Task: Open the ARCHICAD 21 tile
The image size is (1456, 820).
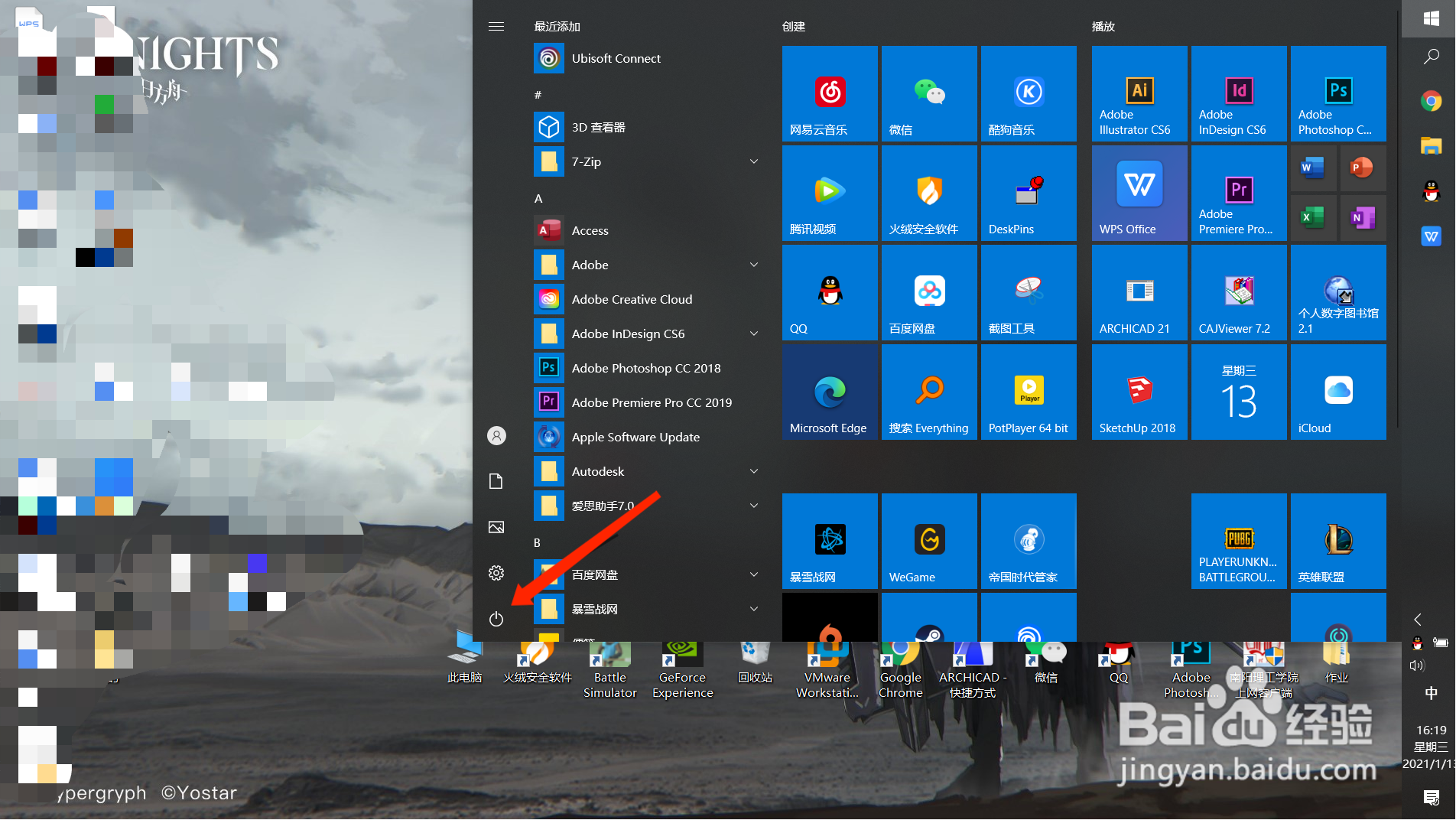Action: tap(1139, 292)
